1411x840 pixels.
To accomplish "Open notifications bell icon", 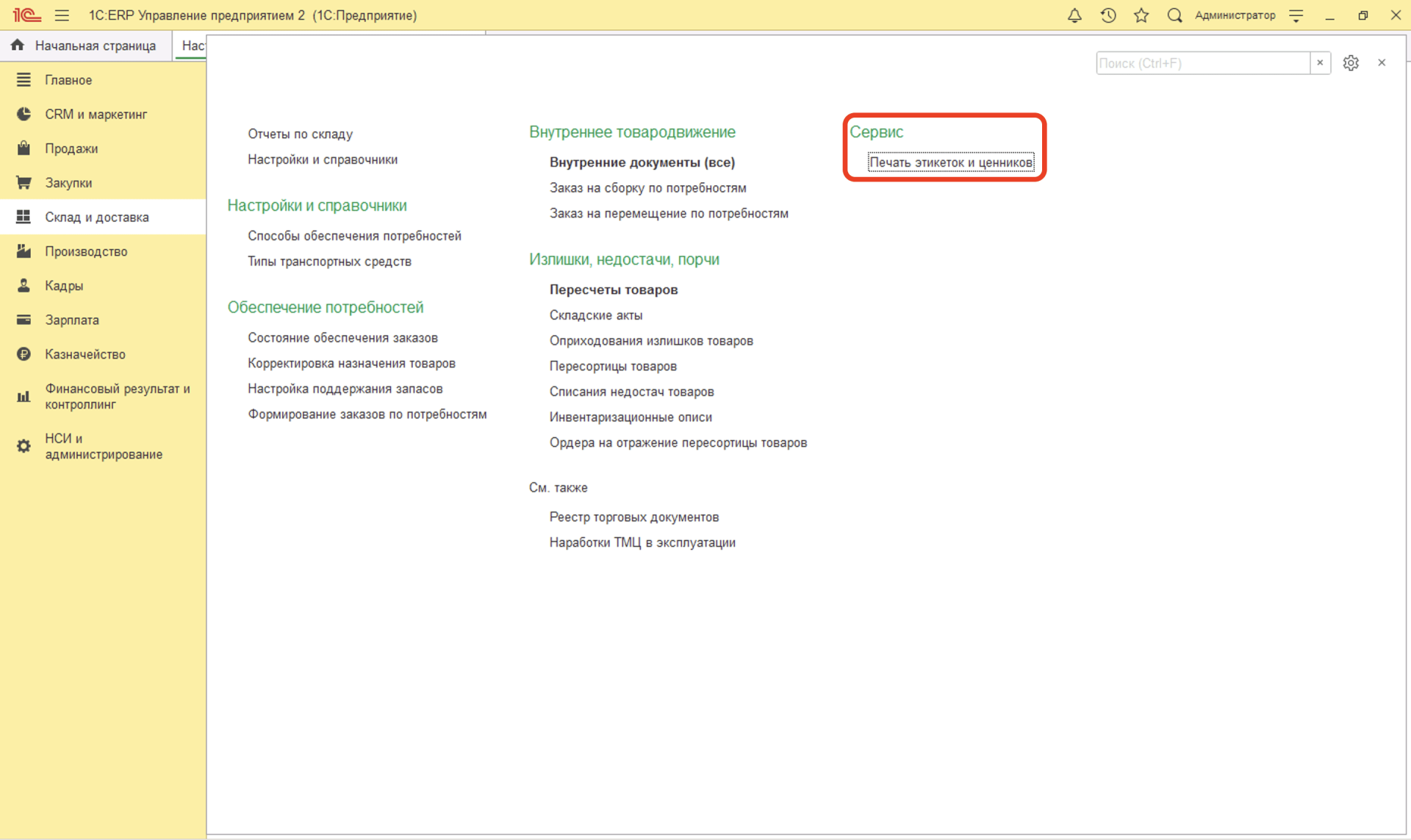I will tap(1074, 15).
